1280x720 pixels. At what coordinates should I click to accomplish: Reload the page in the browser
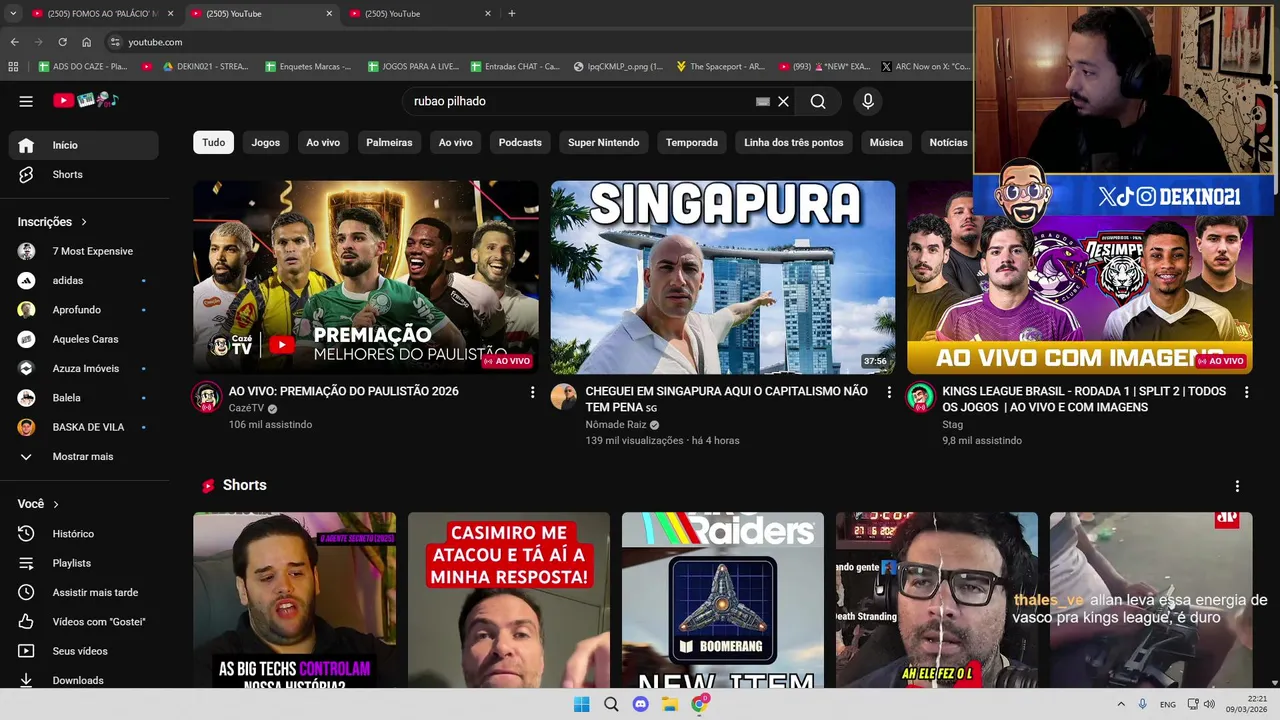tap(62, 42)
